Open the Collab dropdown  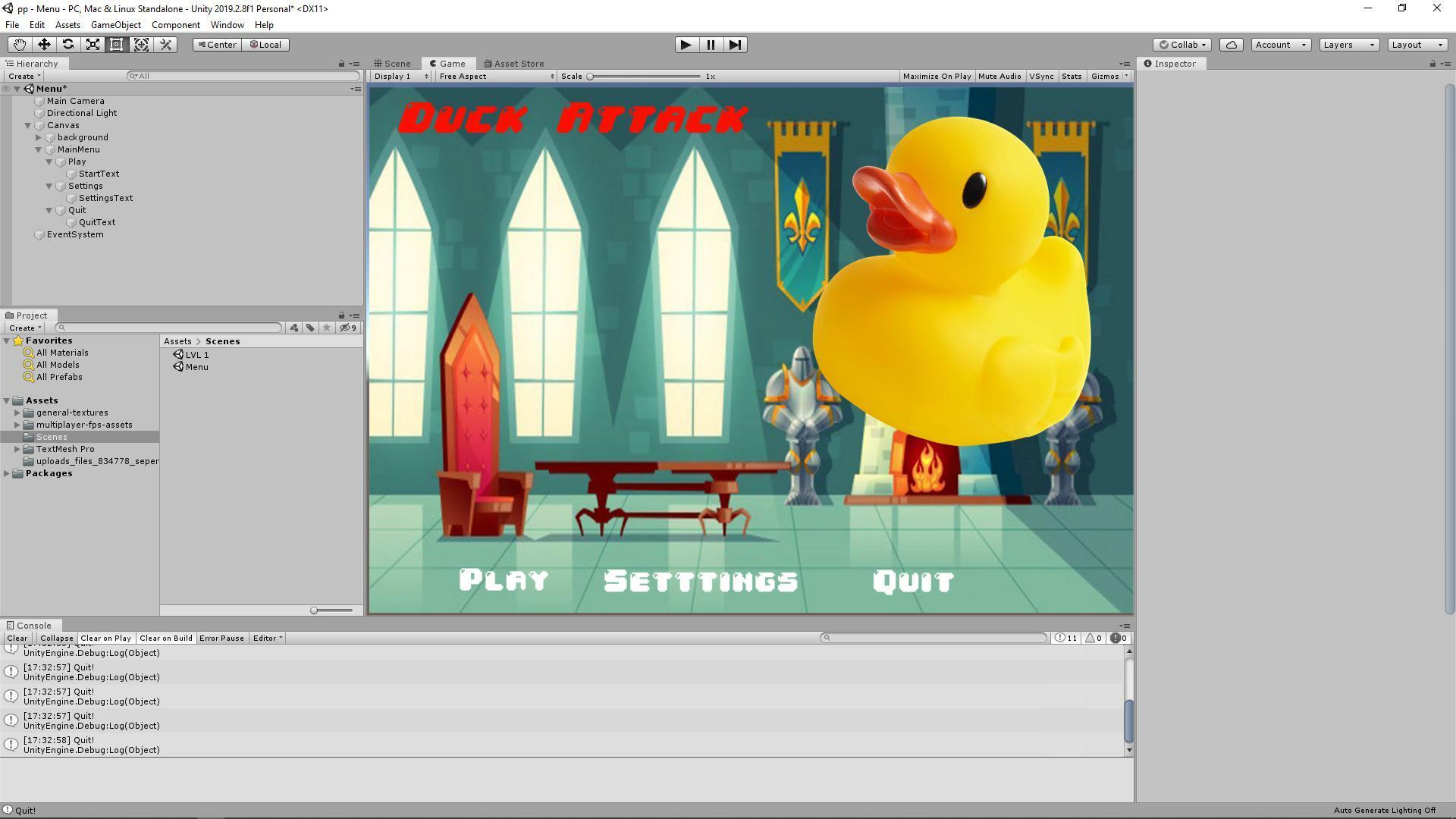click(x=1182, y=45)
